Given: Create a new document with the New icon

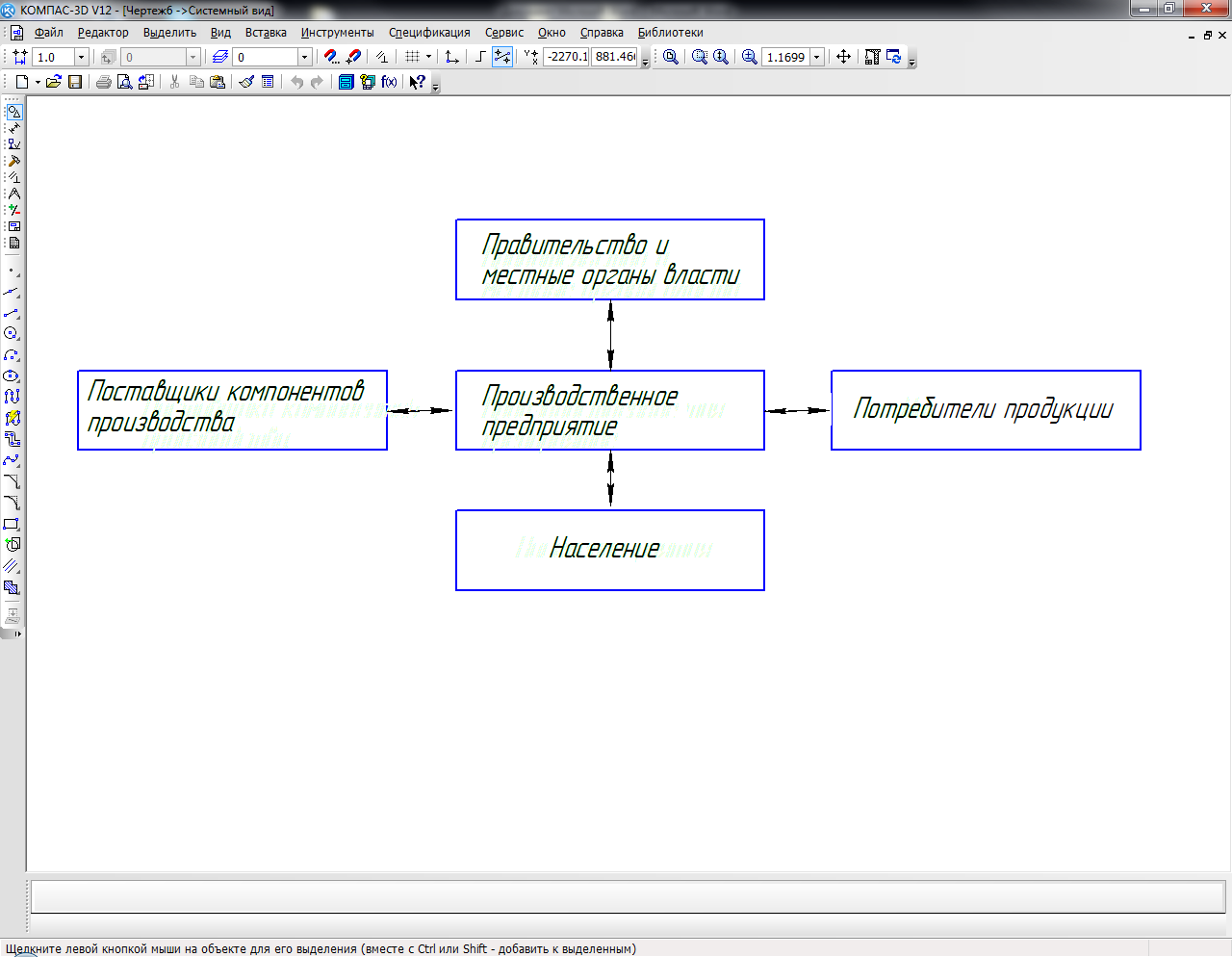Looking at the screenshot, I should click(x=21, y=82).
